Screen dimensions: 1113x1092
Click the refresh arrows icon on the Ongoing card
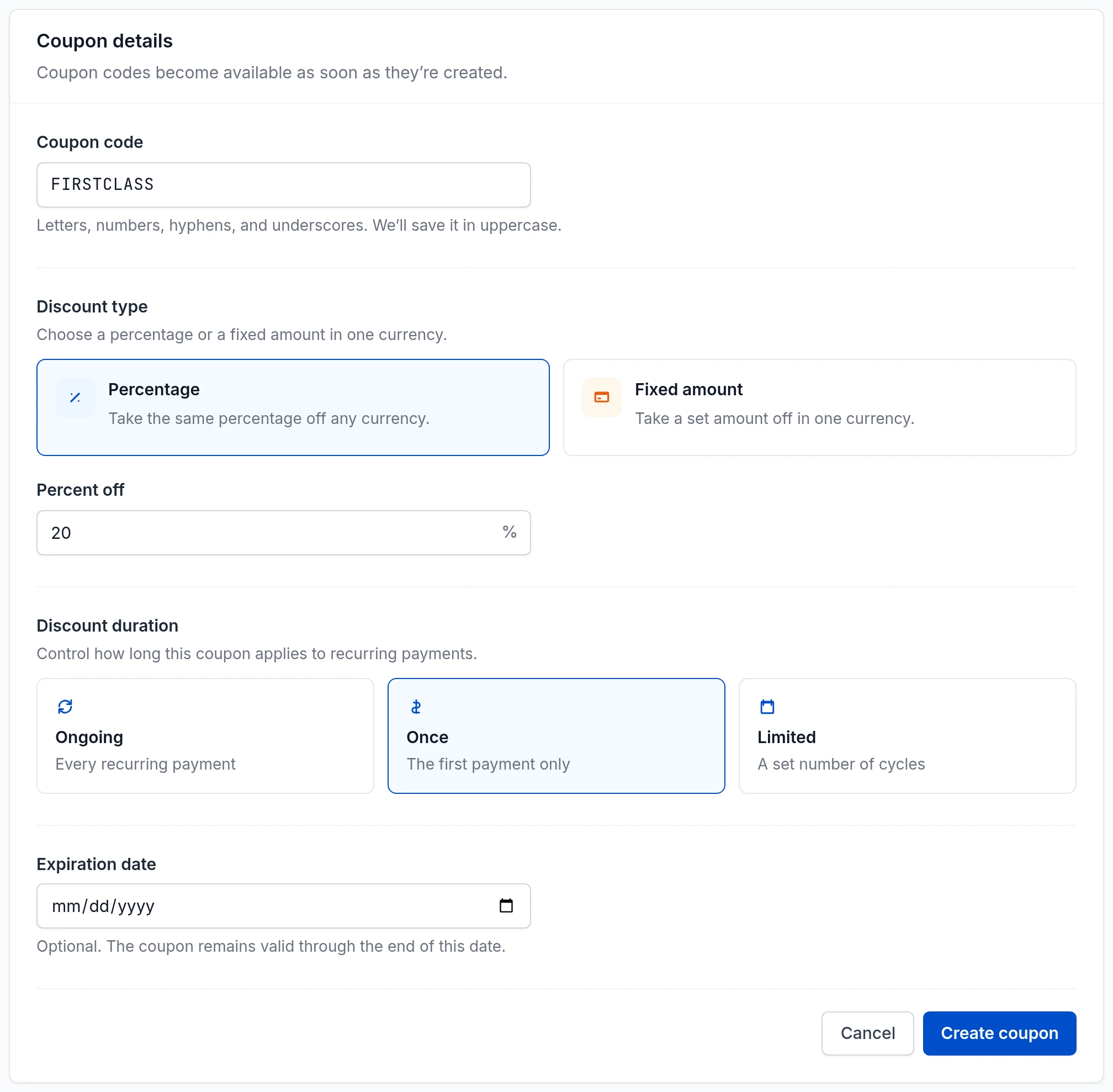(65, 707)
